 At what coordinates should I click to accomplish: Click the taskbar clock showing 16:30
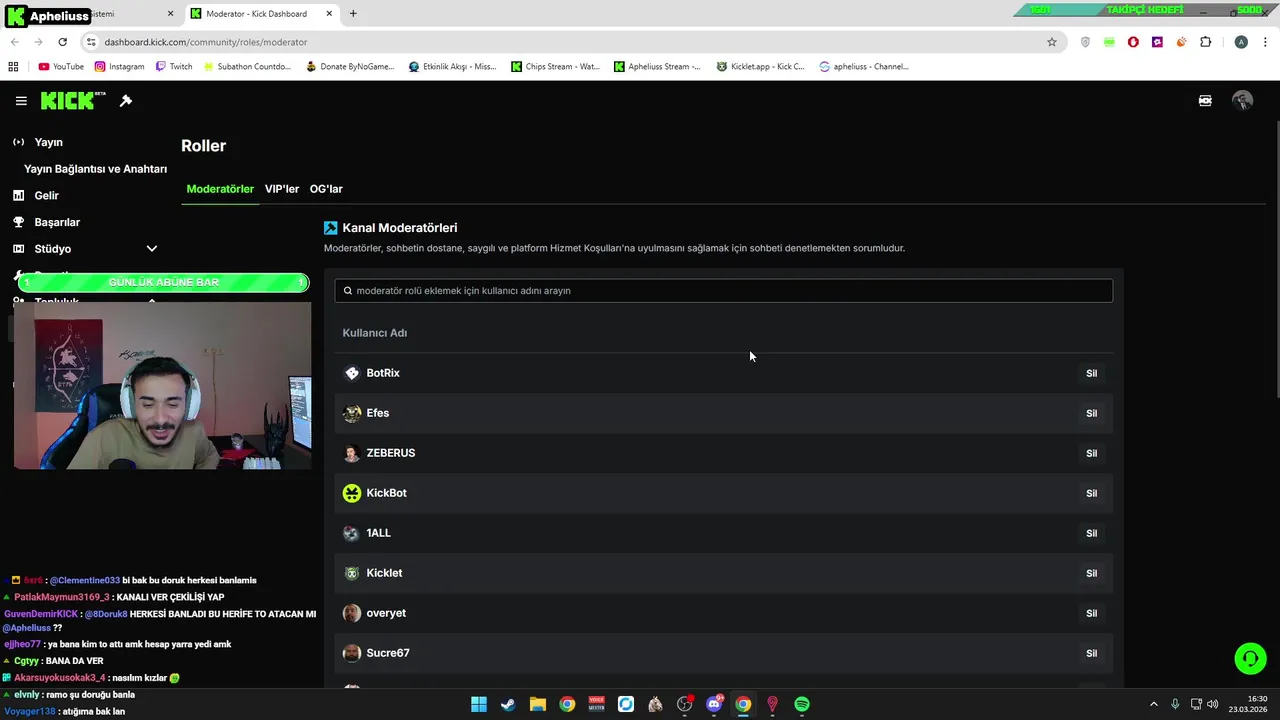point(1249,704)
